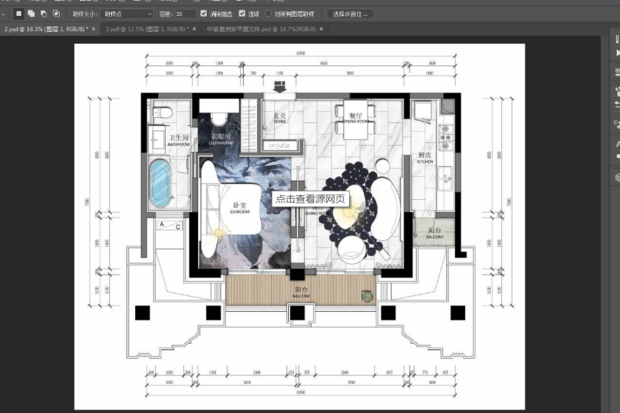This screenshot has height=413, width=620.
Task: Click the 取样大小 label in options bar
Action: pyautogui.click(x=84, y=14)
